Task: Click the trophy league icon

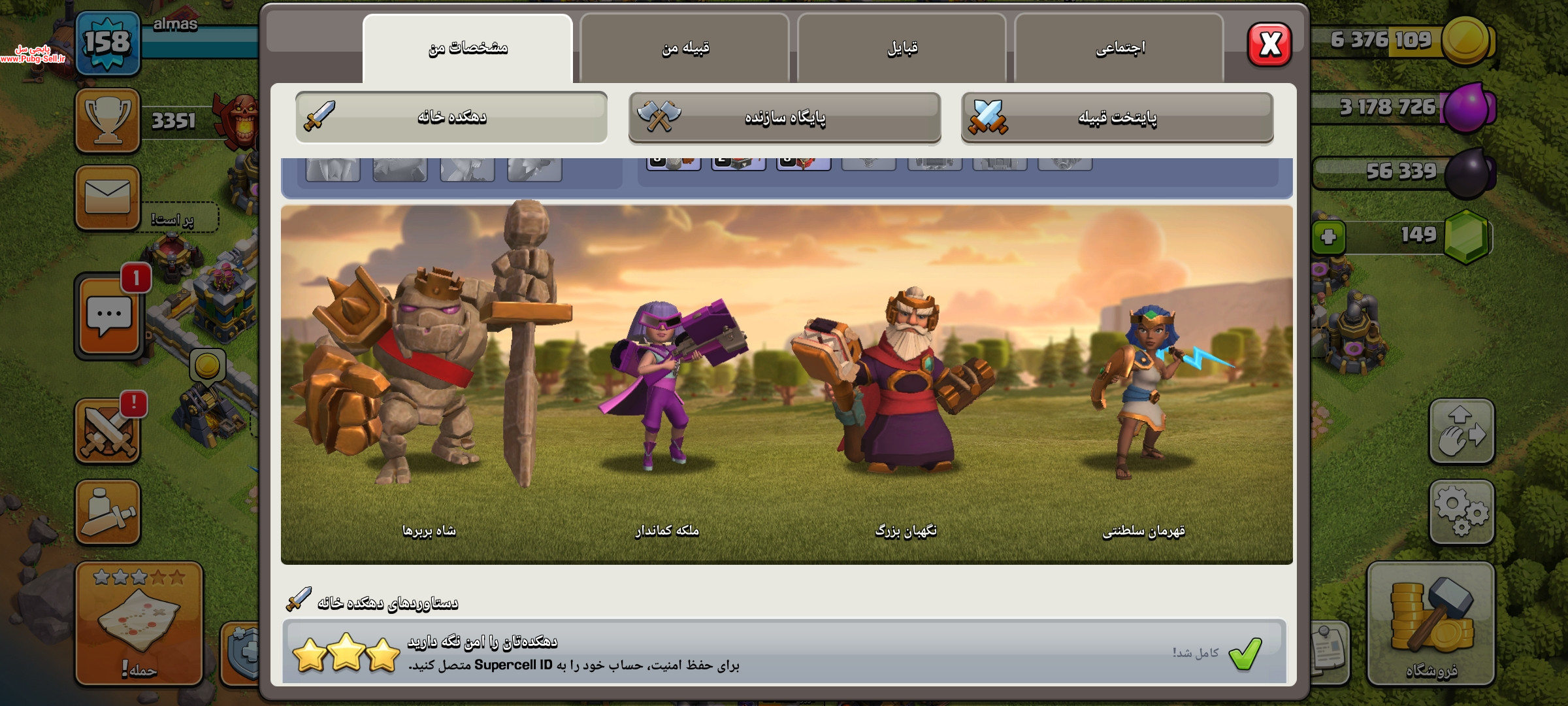Action: tap(108, 121)
